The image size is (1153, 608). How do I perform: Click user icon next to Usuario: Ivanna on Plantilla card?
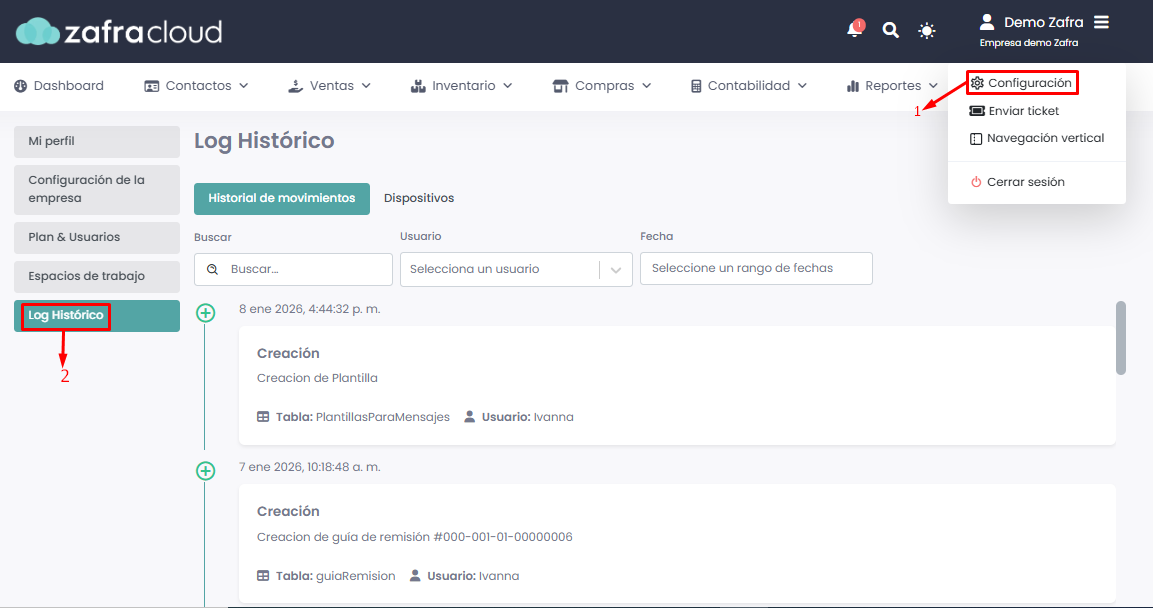470,417
